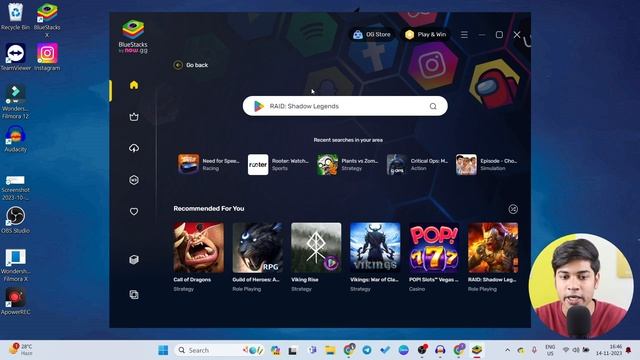The height and width of the screenshot is (360, 640).
Task: Select Screenshot 2023-10 desktop file
Action: (x=16, y=188)
